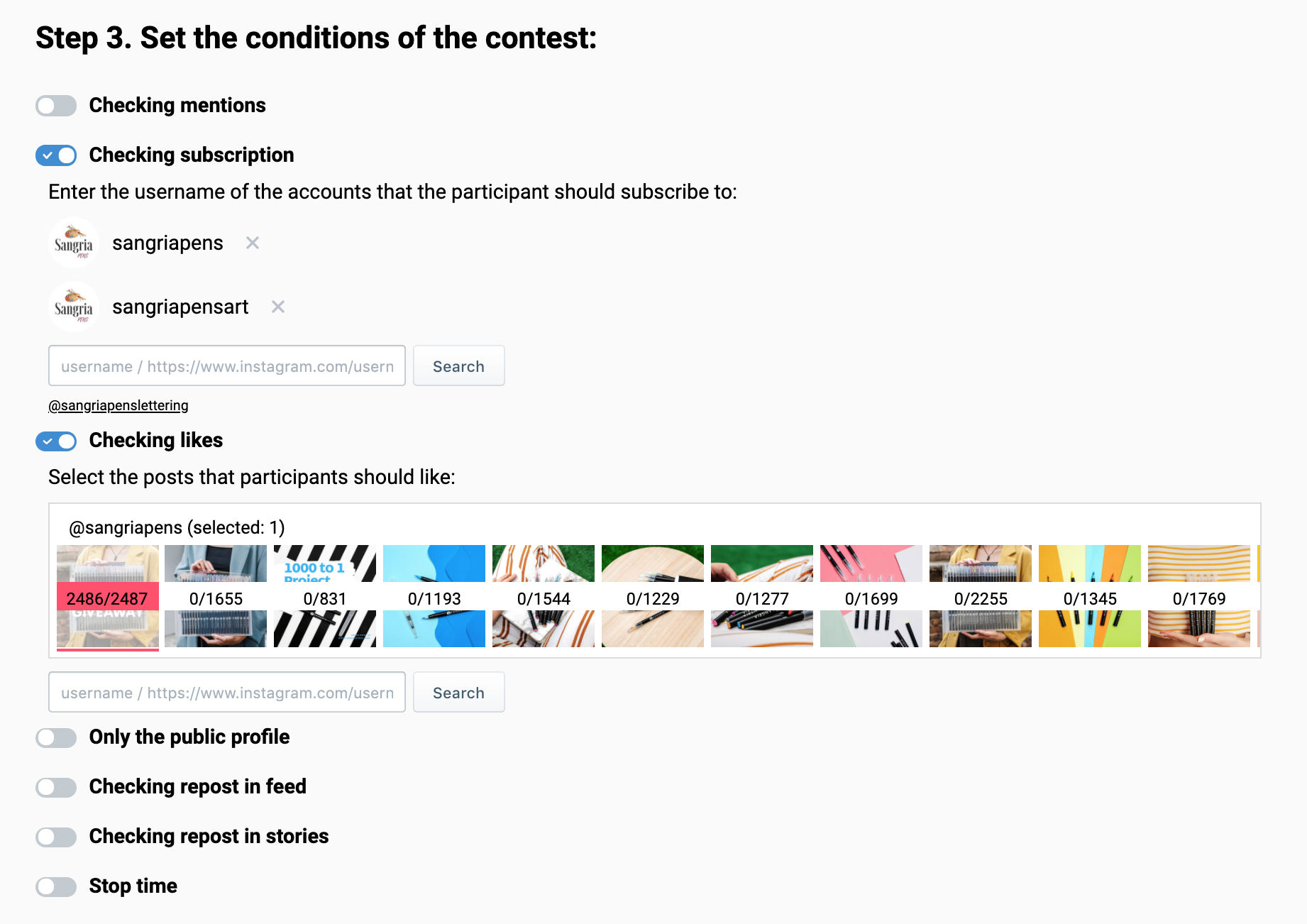The image size is (1307, 924).
Task: Click the sangriapensart profile avatar
Action: 74,307
